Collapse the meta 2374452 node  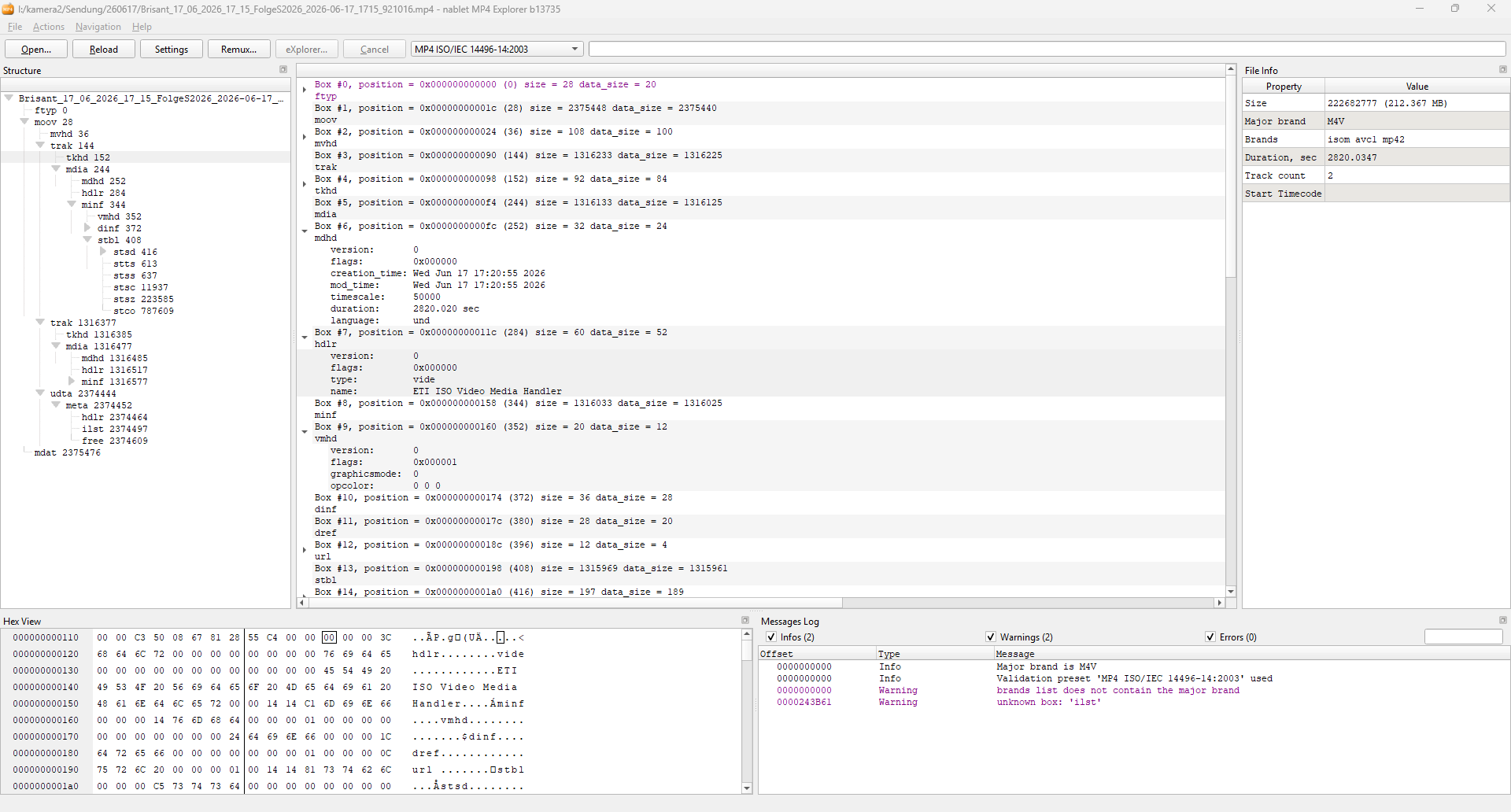pos(56,405)
